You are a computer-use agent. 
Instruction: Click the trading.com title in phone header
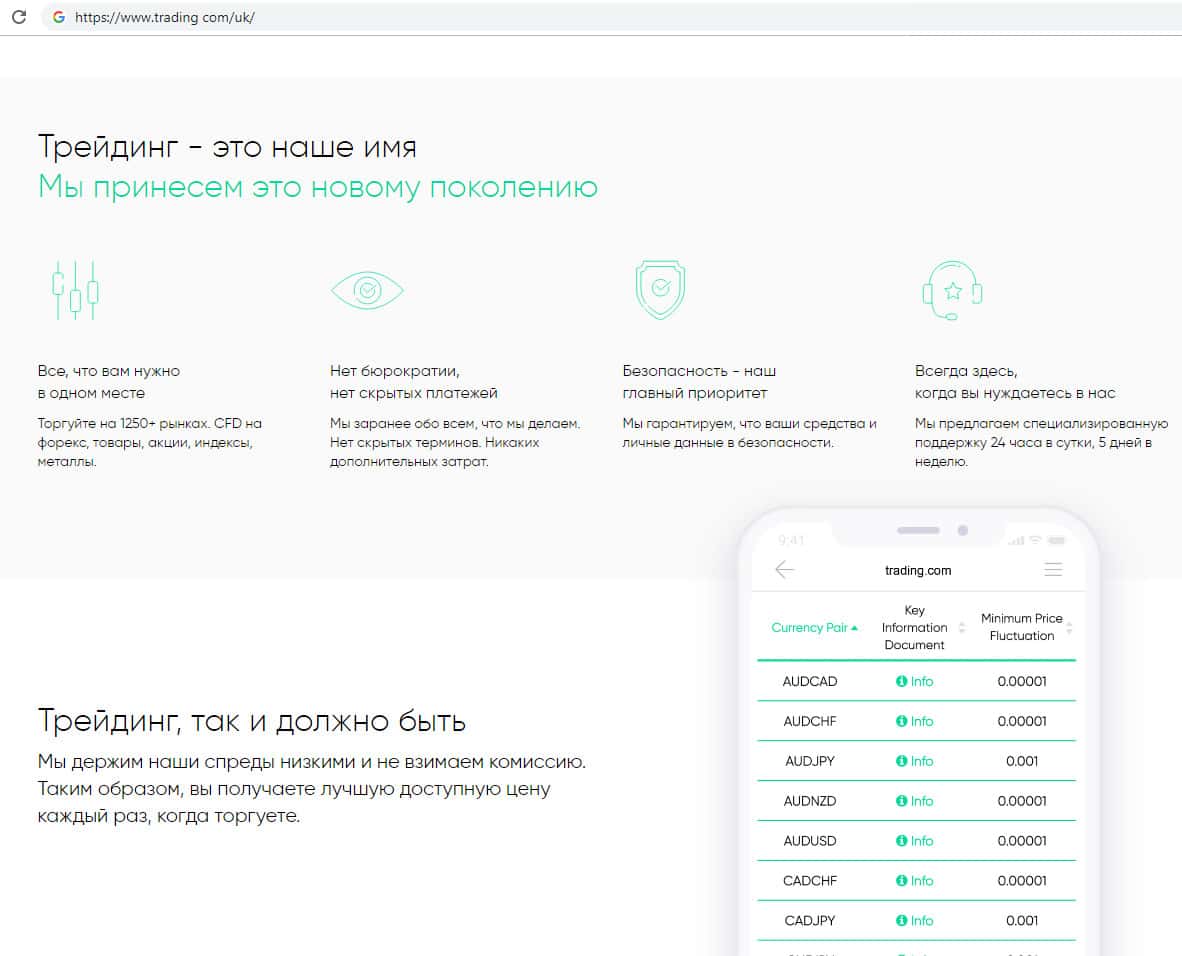click(x=917, y=571)
